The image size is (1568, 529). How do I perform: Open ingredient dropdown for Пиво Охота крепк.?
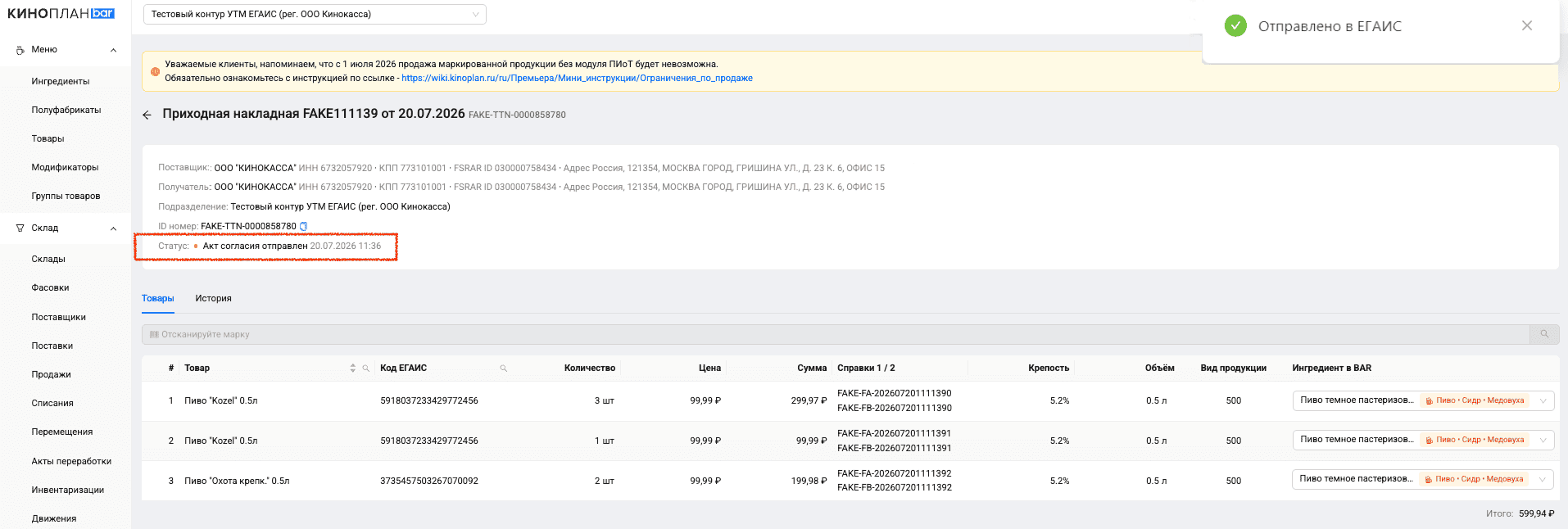(1423, 479)
